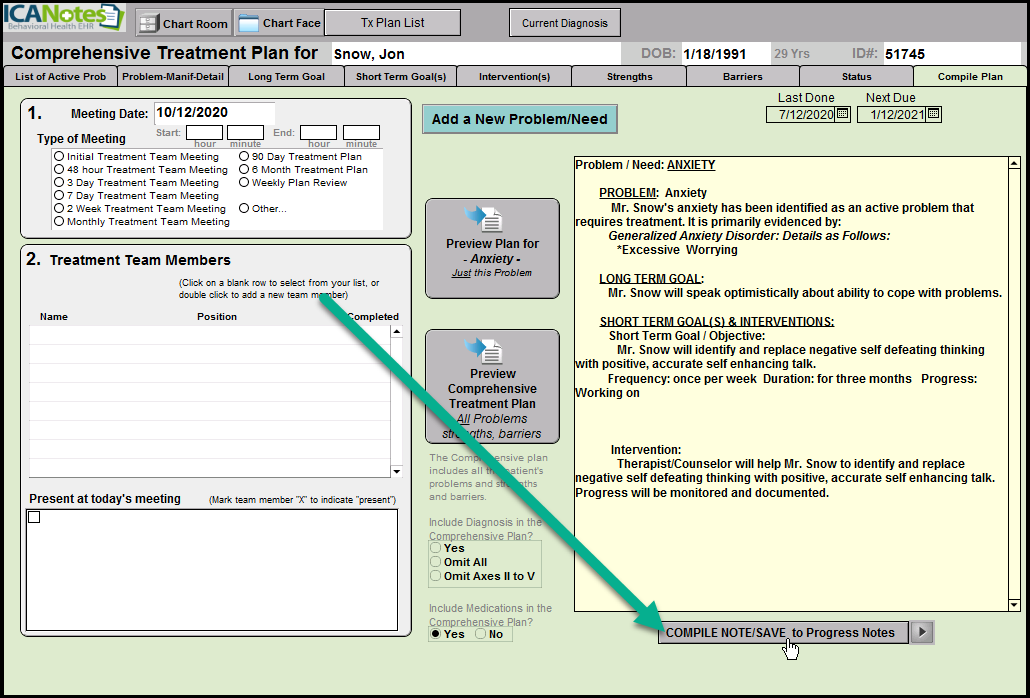
Task: Select Initial Treatment Team Meeting option
Action: tap(59, 157)
